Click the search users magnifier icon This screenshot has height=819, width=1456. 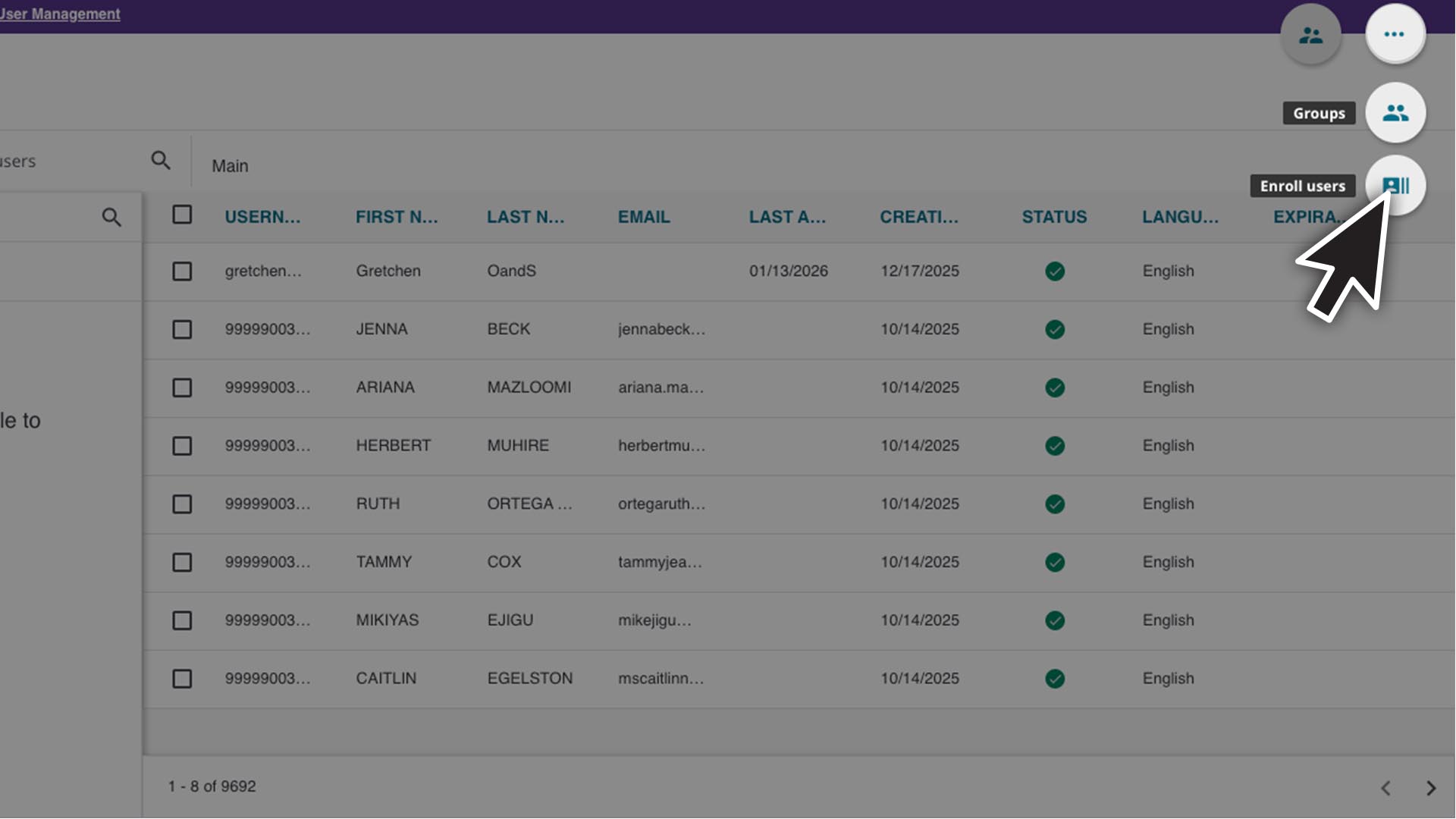click(x=161, y=161)
